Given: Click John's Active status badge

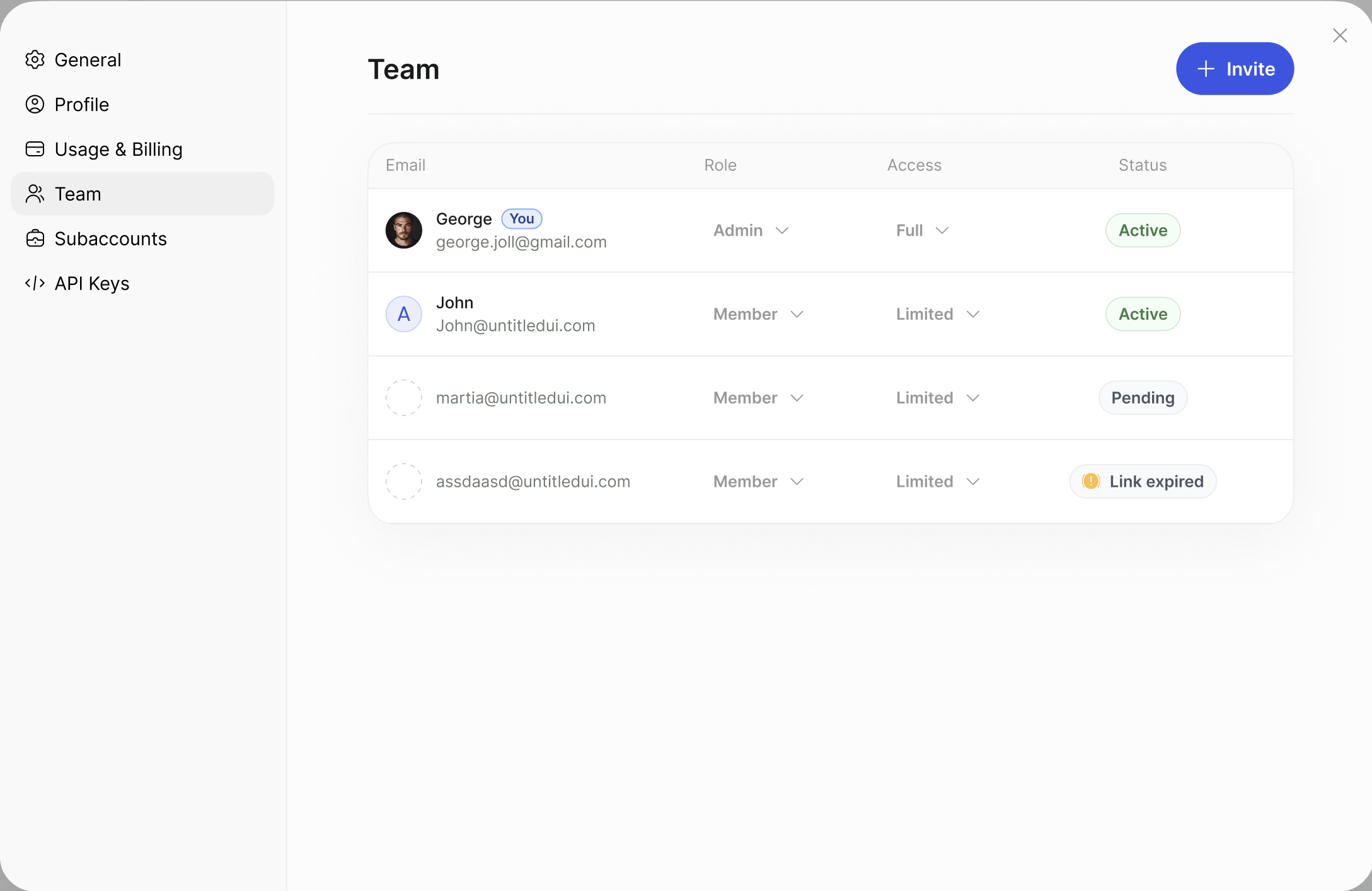Looking at the screenshot, I should point(1143,315).
